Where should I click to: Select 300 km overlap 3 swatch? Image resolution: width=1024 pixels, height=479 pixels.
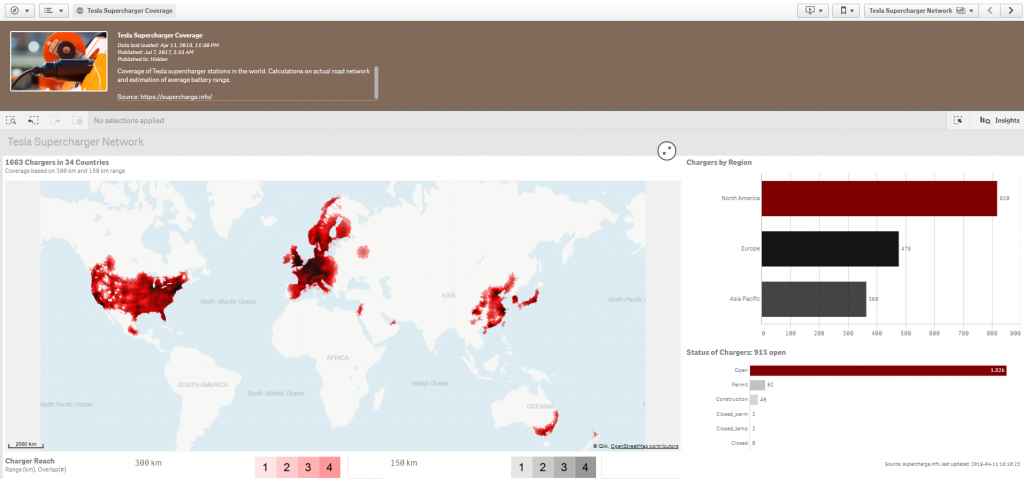click(308, 467)
